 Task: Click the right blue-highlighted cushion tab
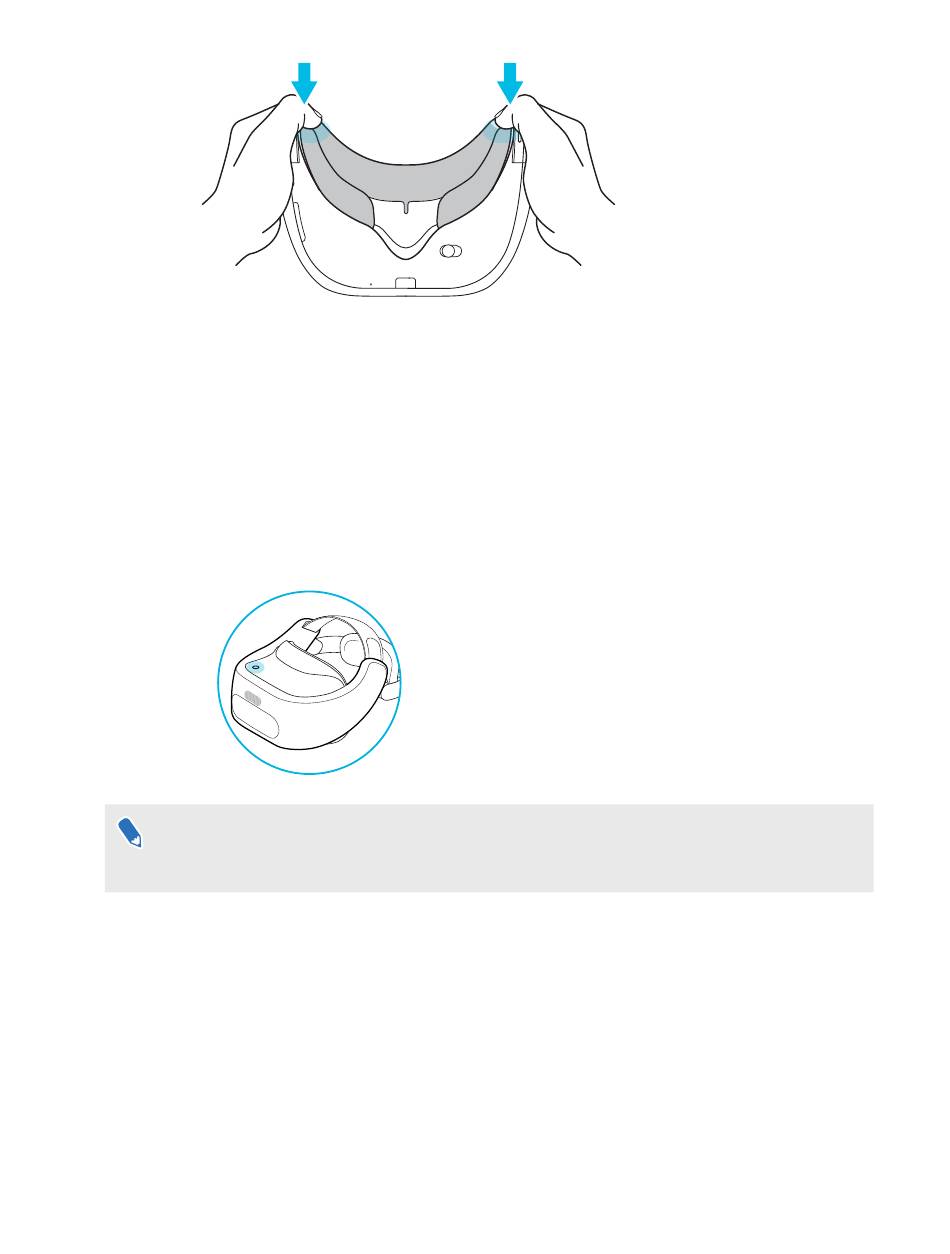click(500, 131)
